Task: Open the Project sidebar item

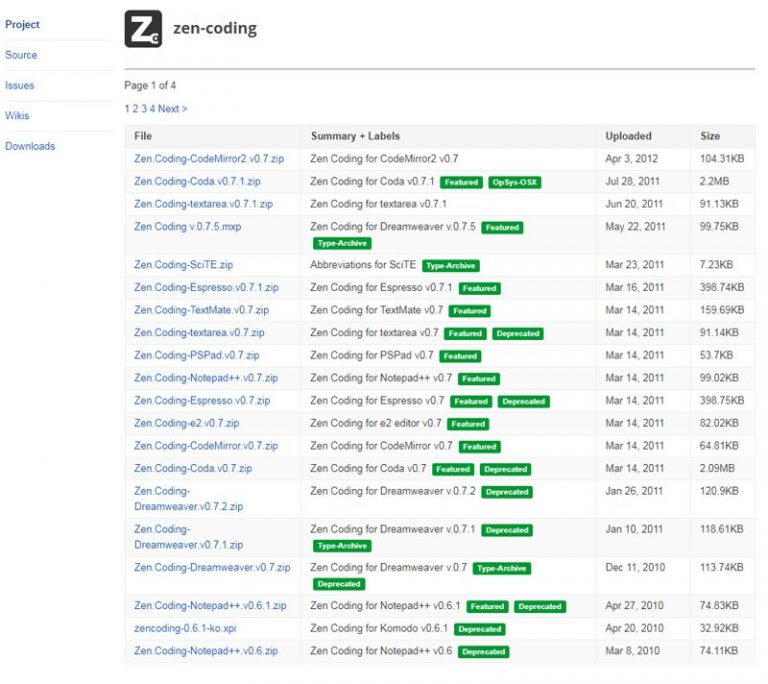Action: (x=22, y=24)
